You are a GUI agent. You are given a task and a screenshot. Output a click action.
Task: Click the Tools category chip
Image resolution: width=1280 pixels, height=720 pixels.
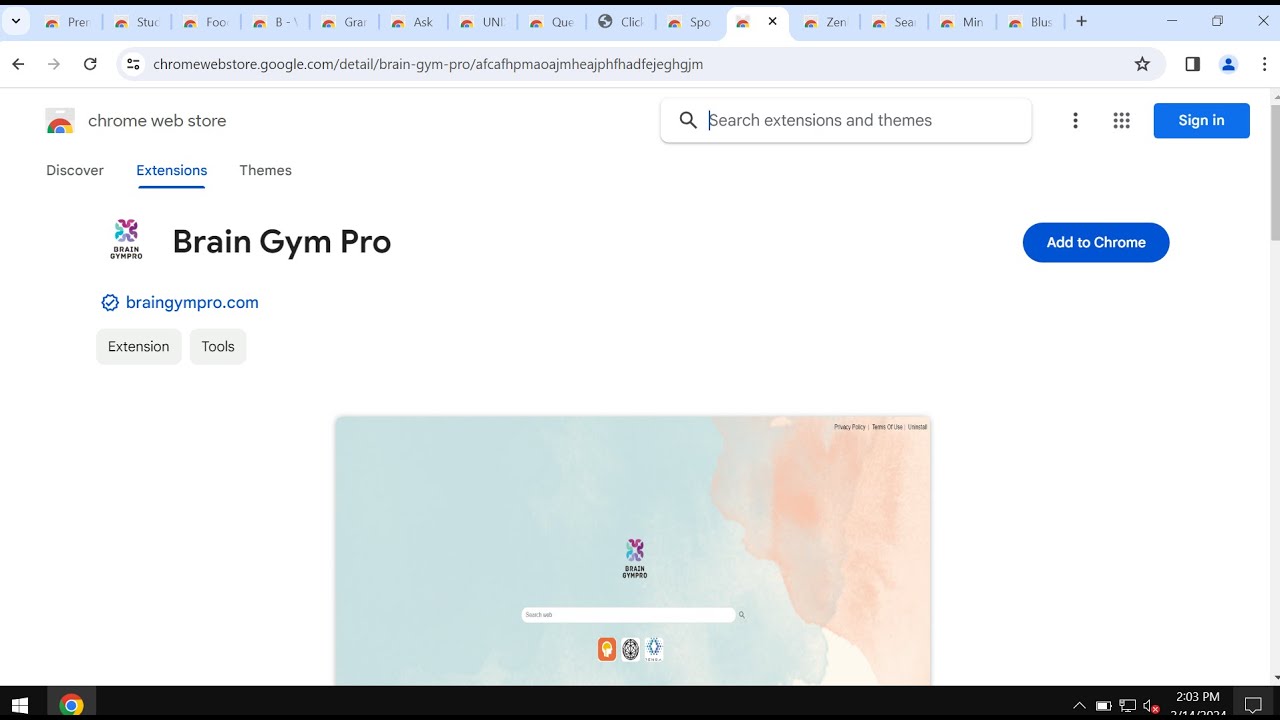[218, 346]
